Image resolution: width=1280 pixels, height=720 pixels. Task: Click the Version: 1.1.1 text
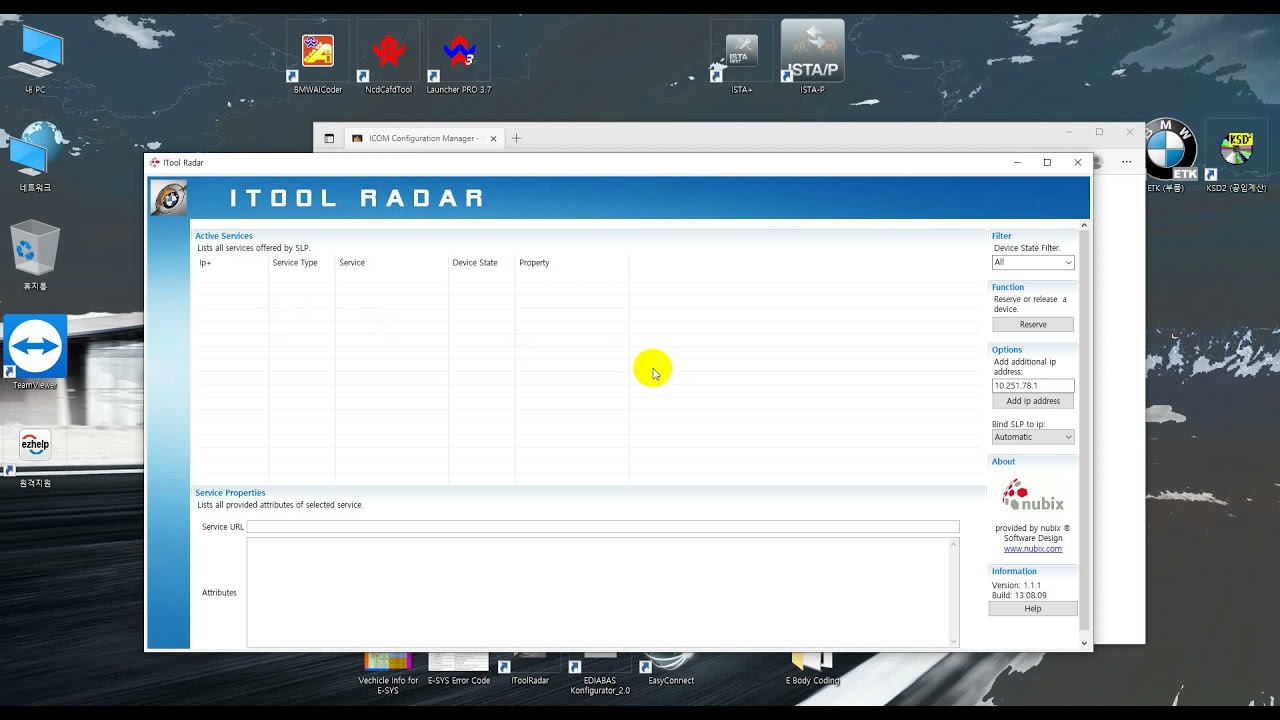1016,585
